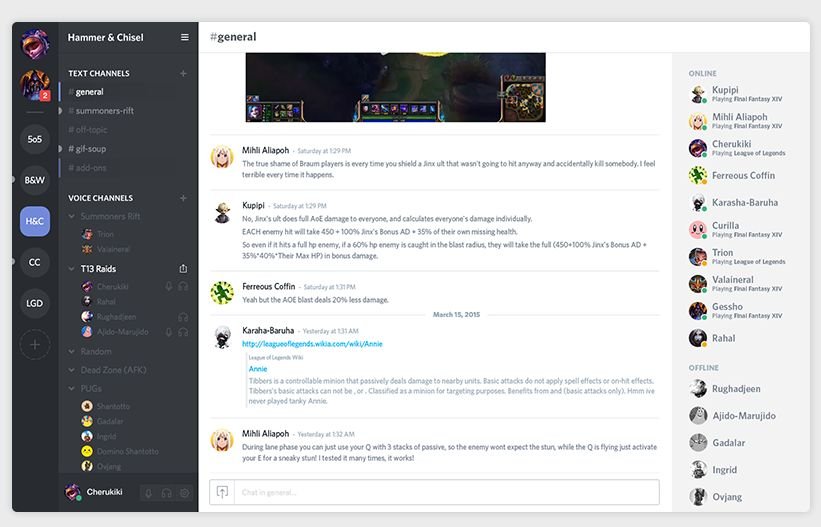The height and width of the screenshot is (527, 821).
Task: Click Shantotto in PUGs voice channel
Action: 106,406
